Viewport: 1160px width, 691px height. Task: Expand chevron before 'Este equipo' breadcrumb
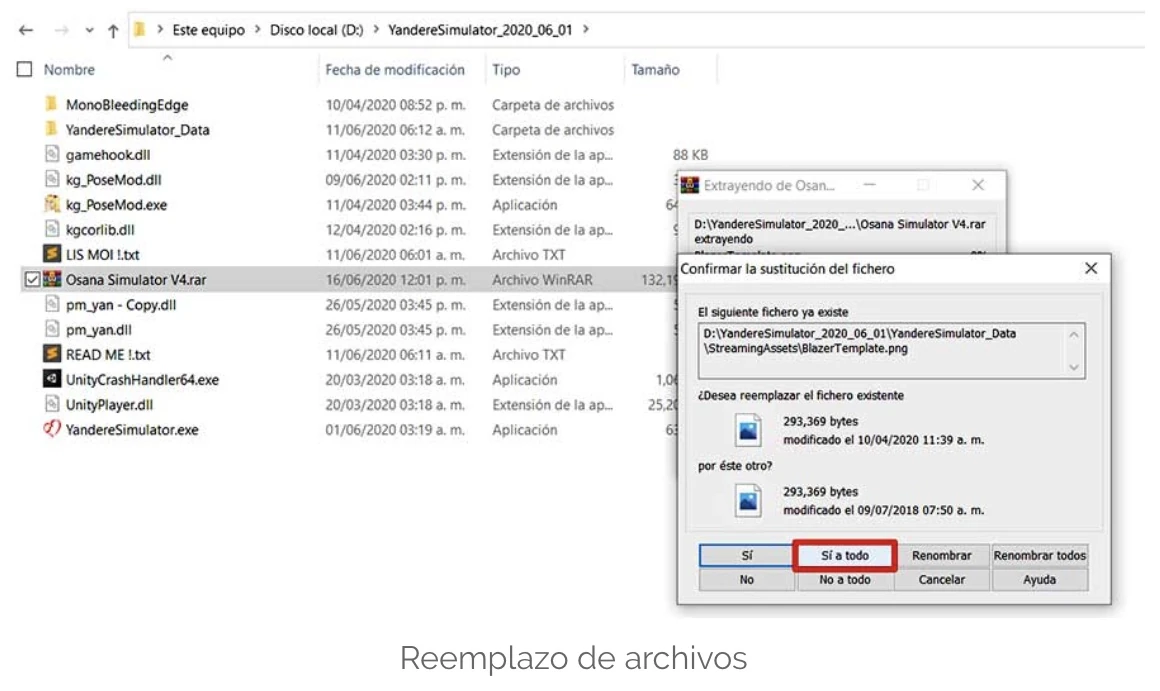[159, 30]
